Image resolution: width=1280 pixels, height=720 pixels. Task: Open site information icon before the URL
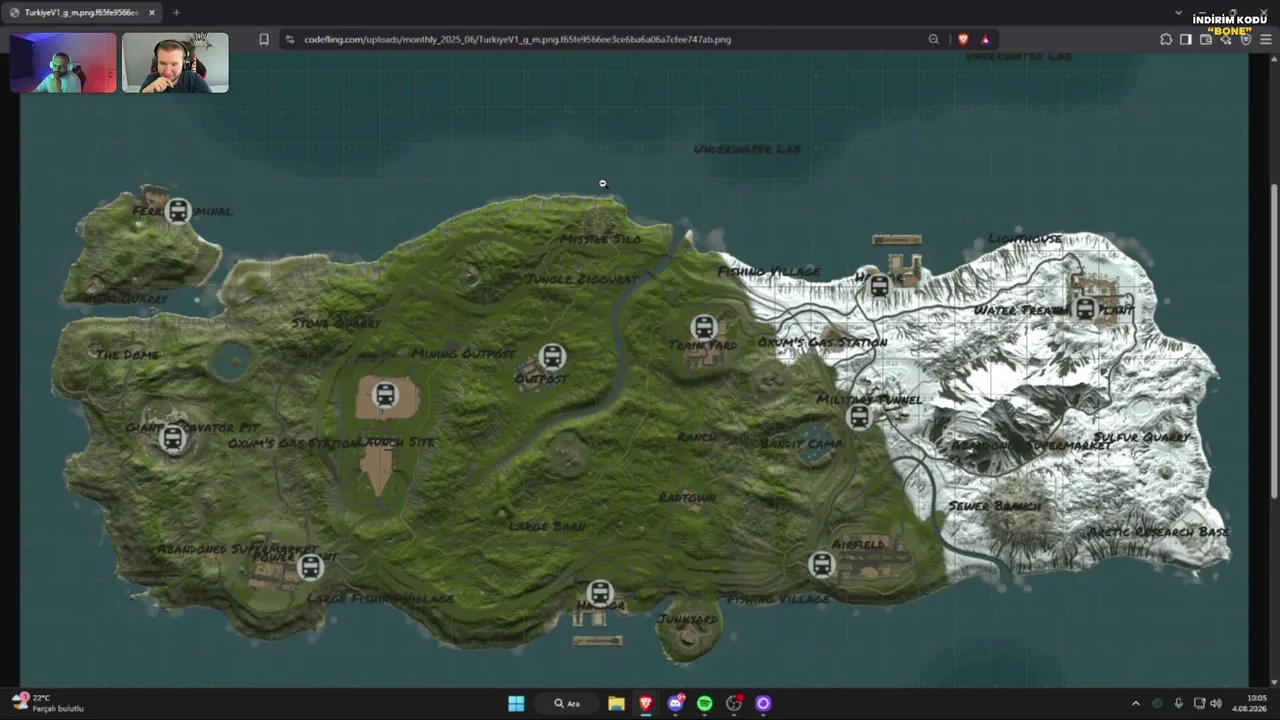(290, 39)
